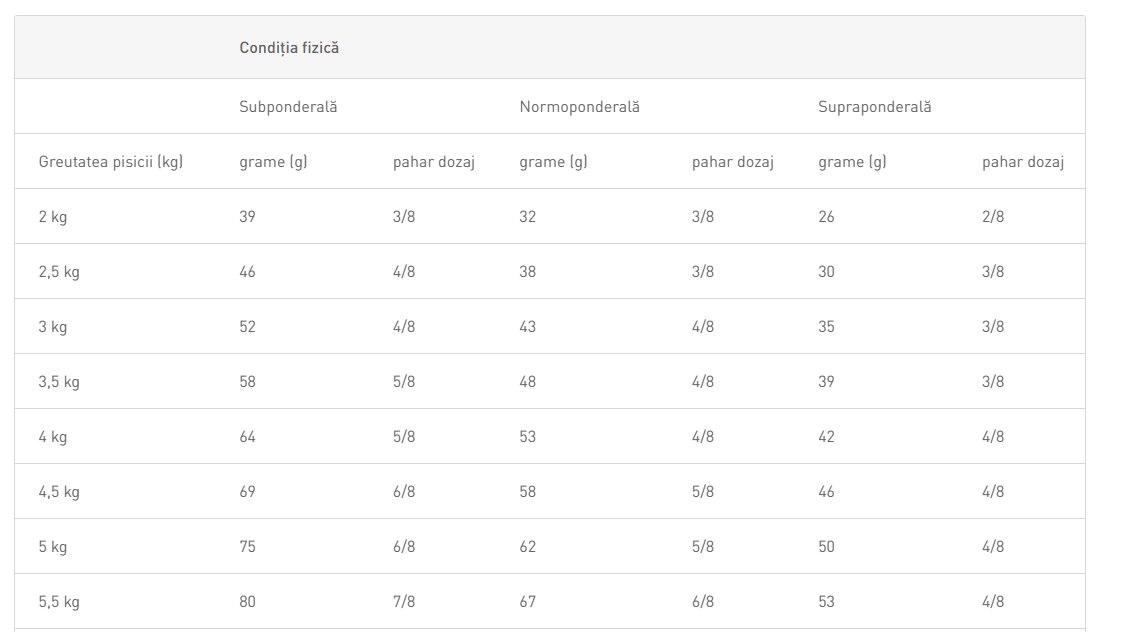1133x632 pixels.
Task: Click the '3,5 kg' weight row label
Action: point(59,381)
